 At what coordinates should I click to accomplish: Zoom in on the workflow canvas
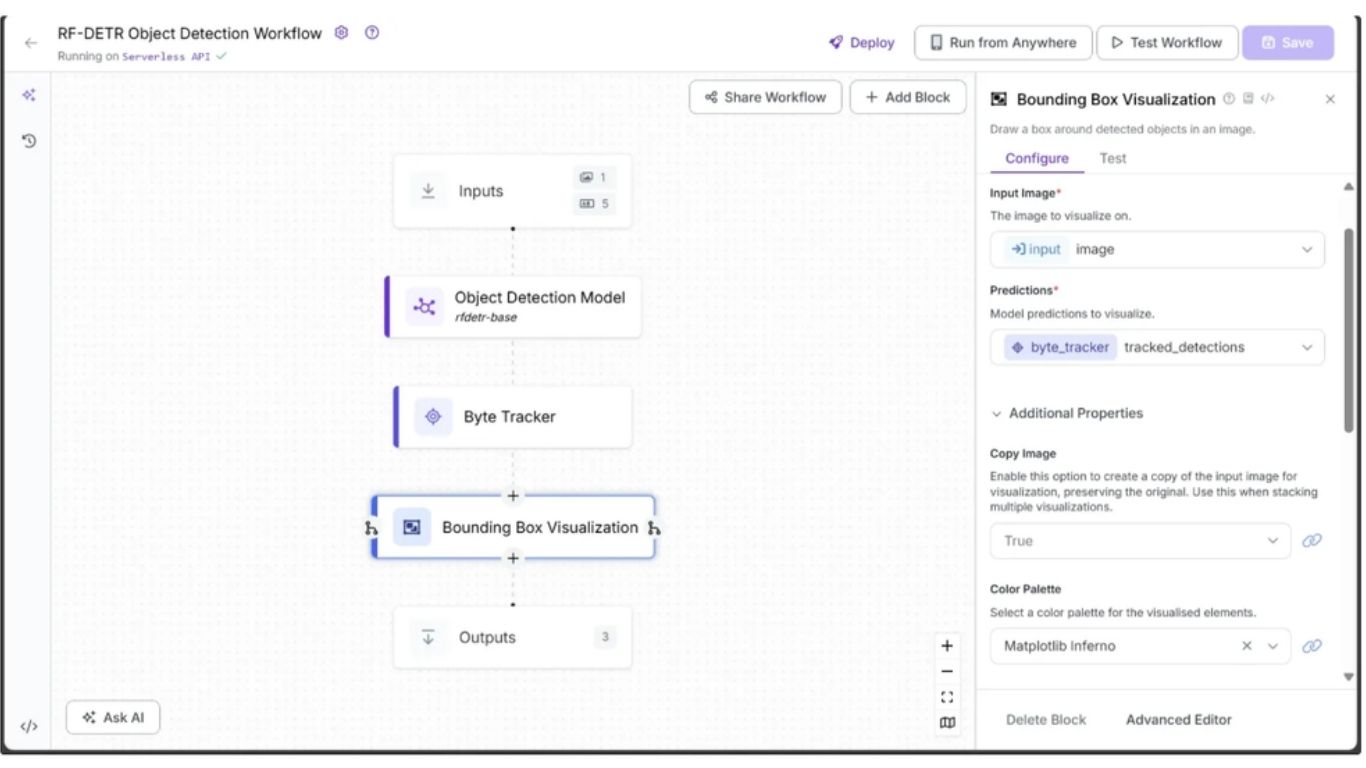coord(947,646)
